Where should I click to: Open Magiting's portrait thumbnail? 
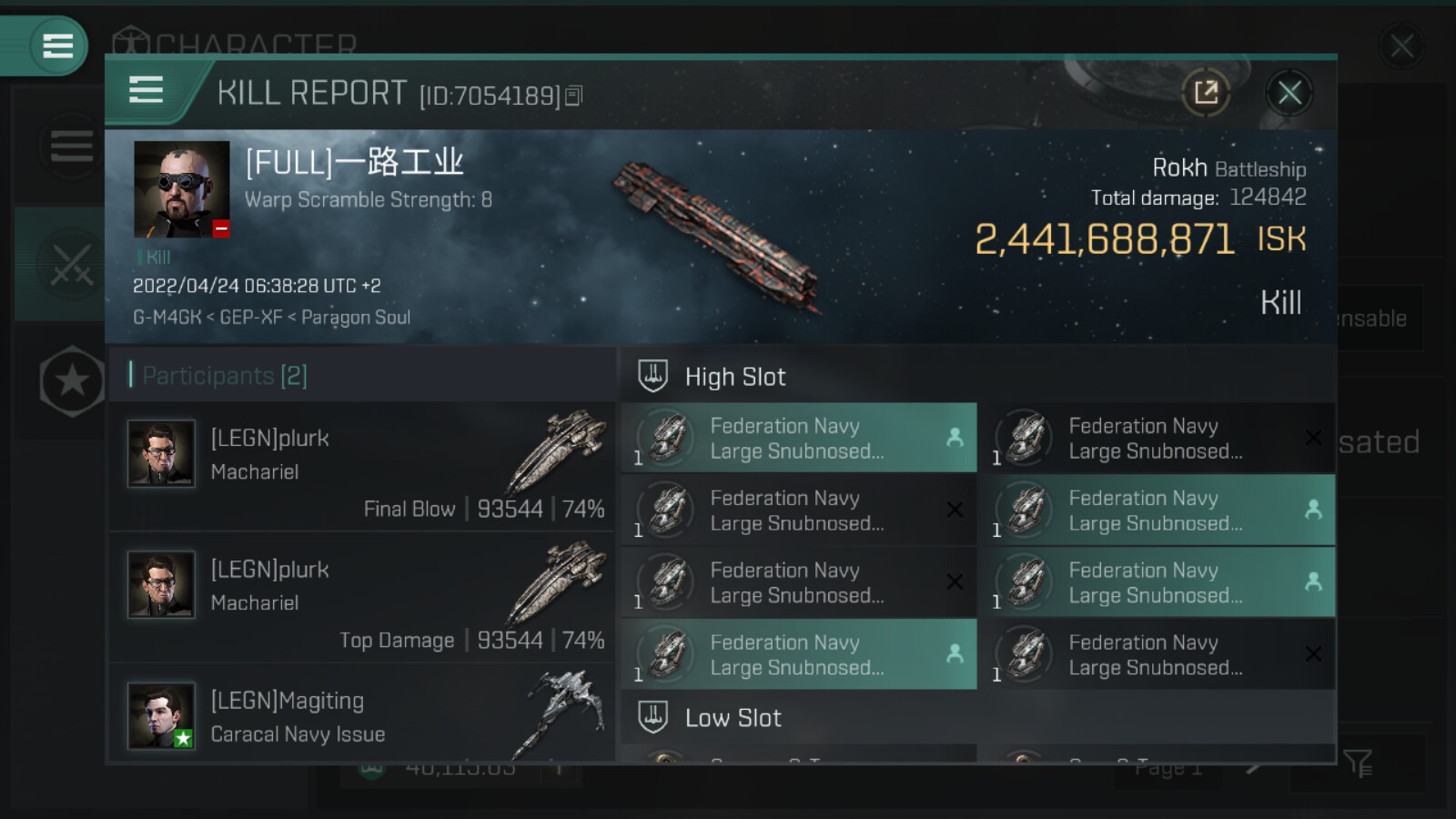point(161,716)
